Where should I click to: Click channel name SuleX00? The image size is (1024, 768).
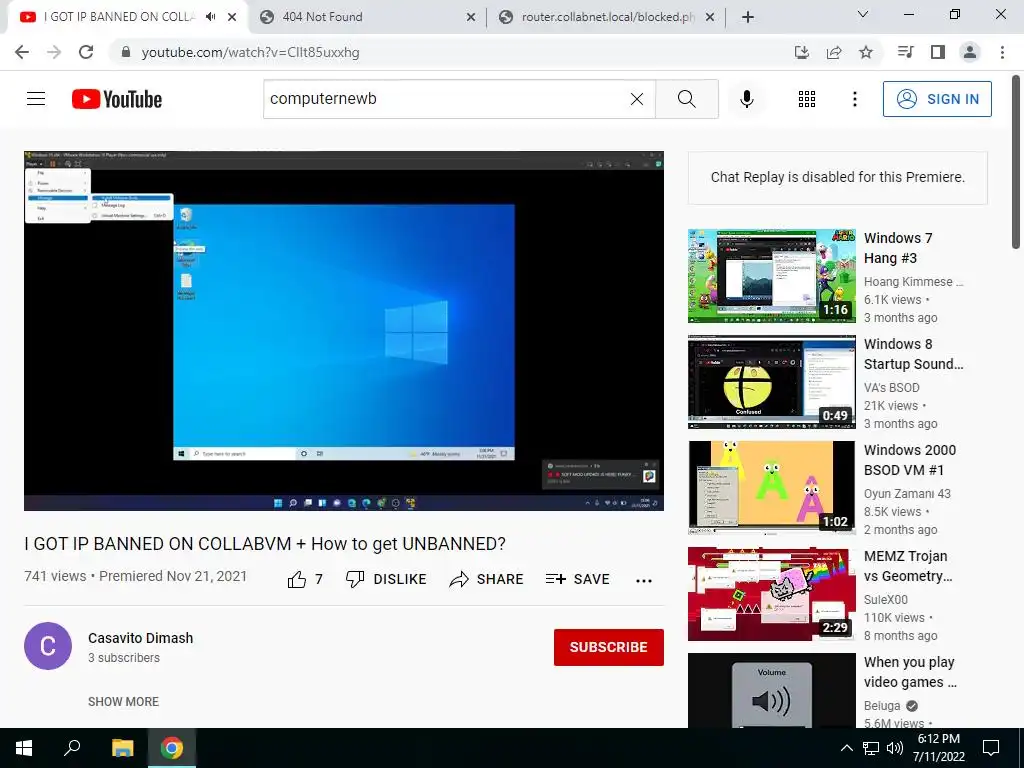(886, 600)
